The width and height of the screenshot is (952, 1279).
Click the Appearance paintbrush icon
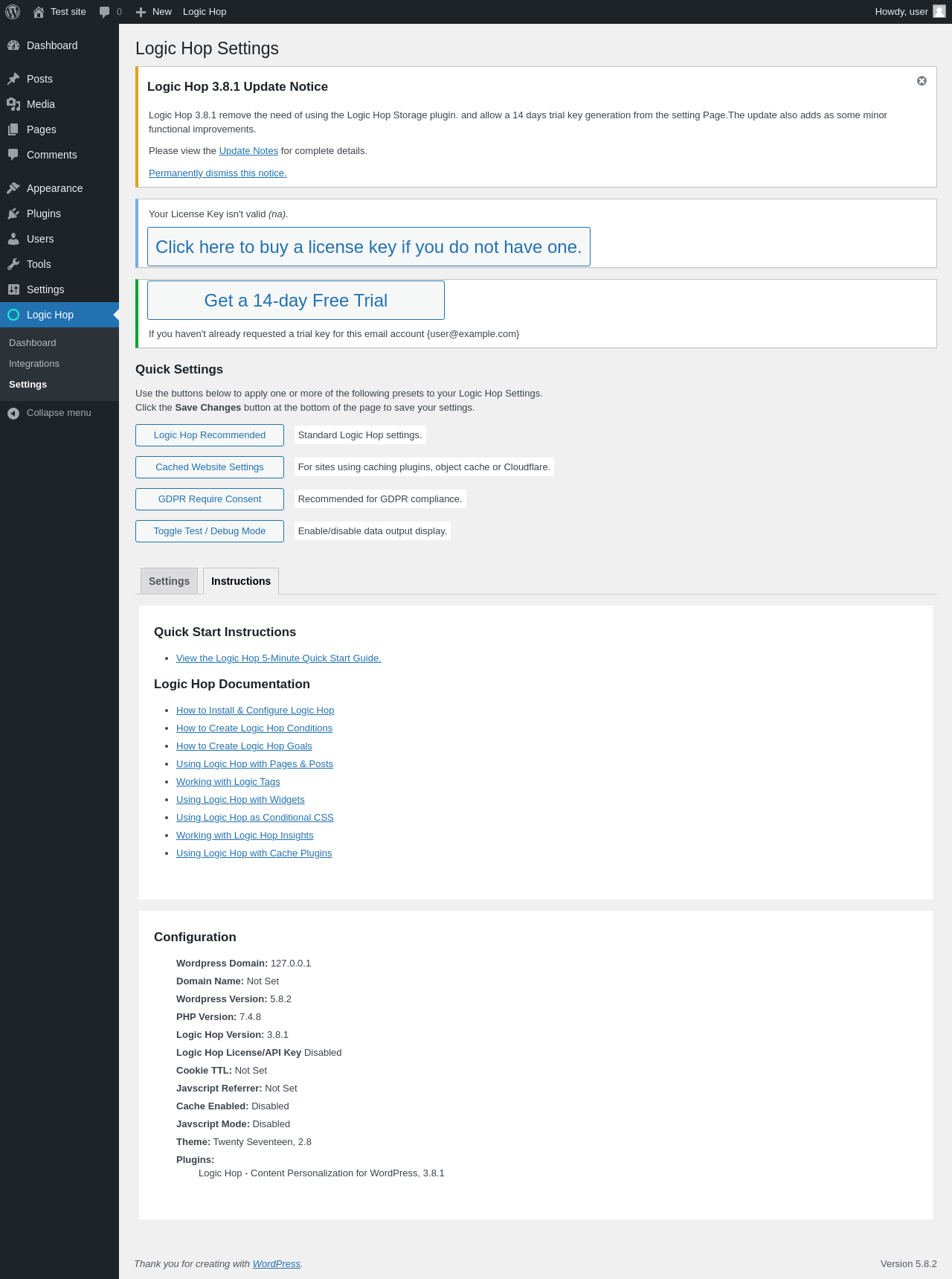coord(13,188)
